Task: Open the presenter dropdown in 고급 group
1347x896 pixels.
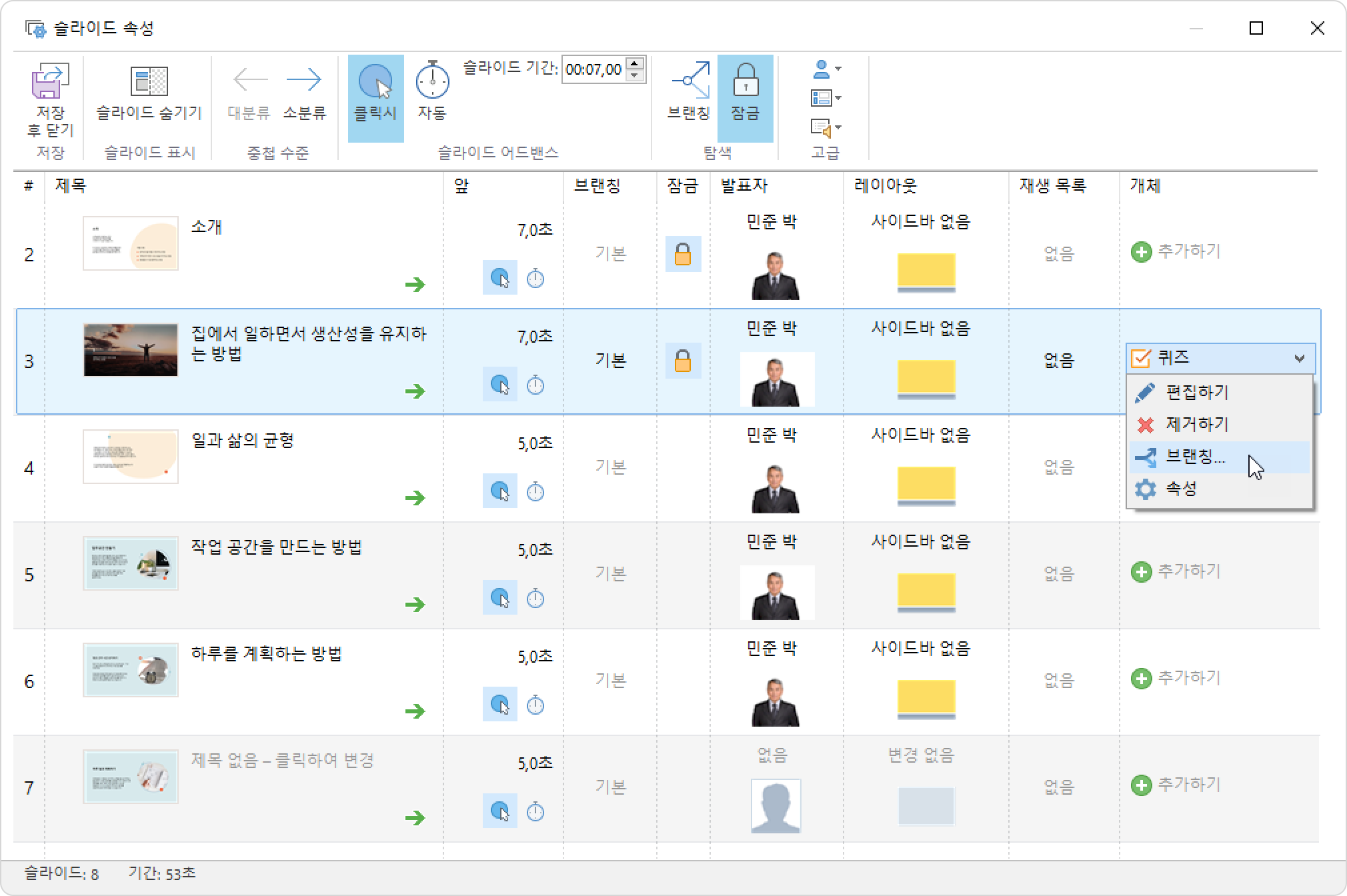Action: tap(827, 69)
